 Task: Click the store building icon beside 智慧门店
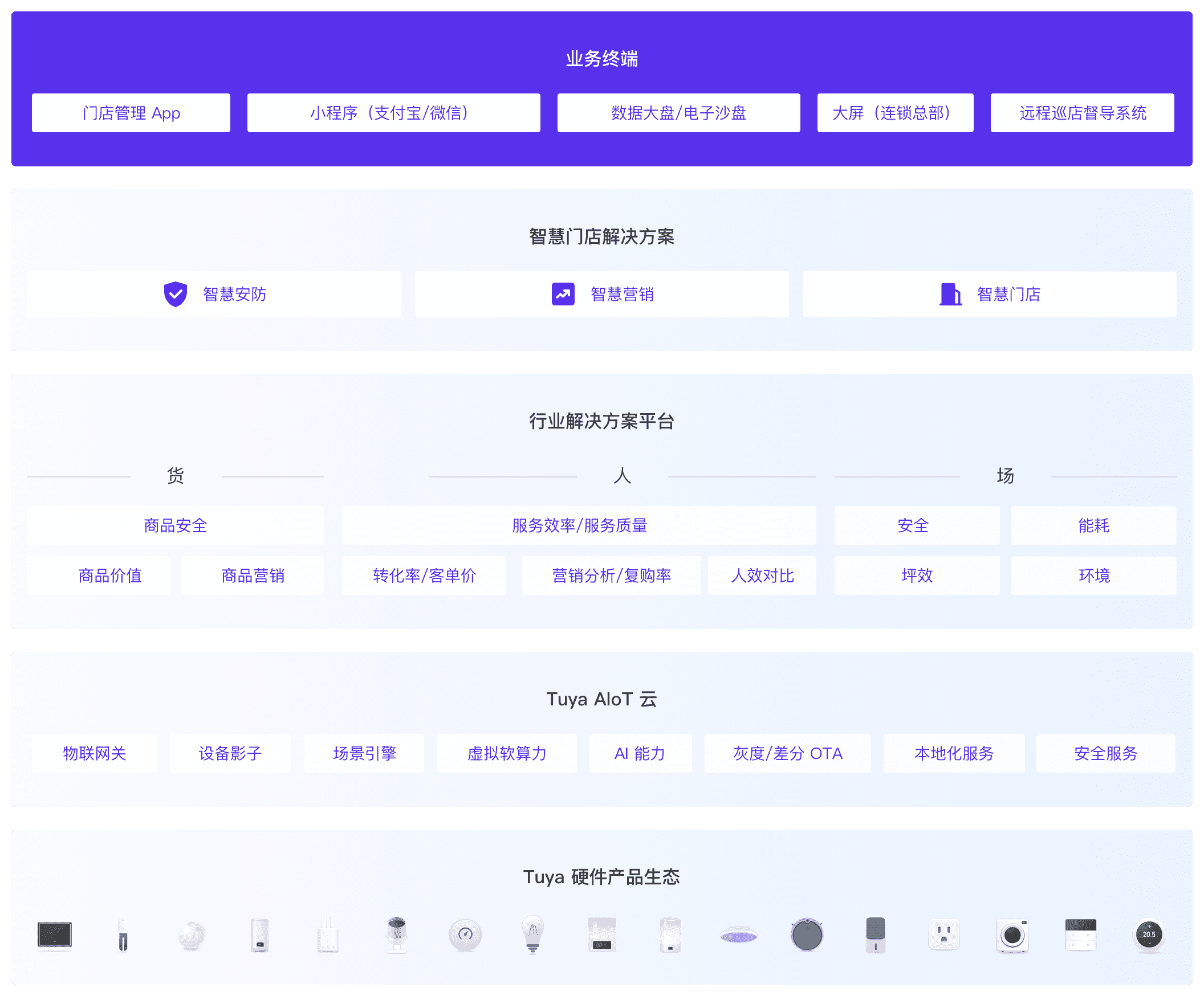(x=950, y=294)
